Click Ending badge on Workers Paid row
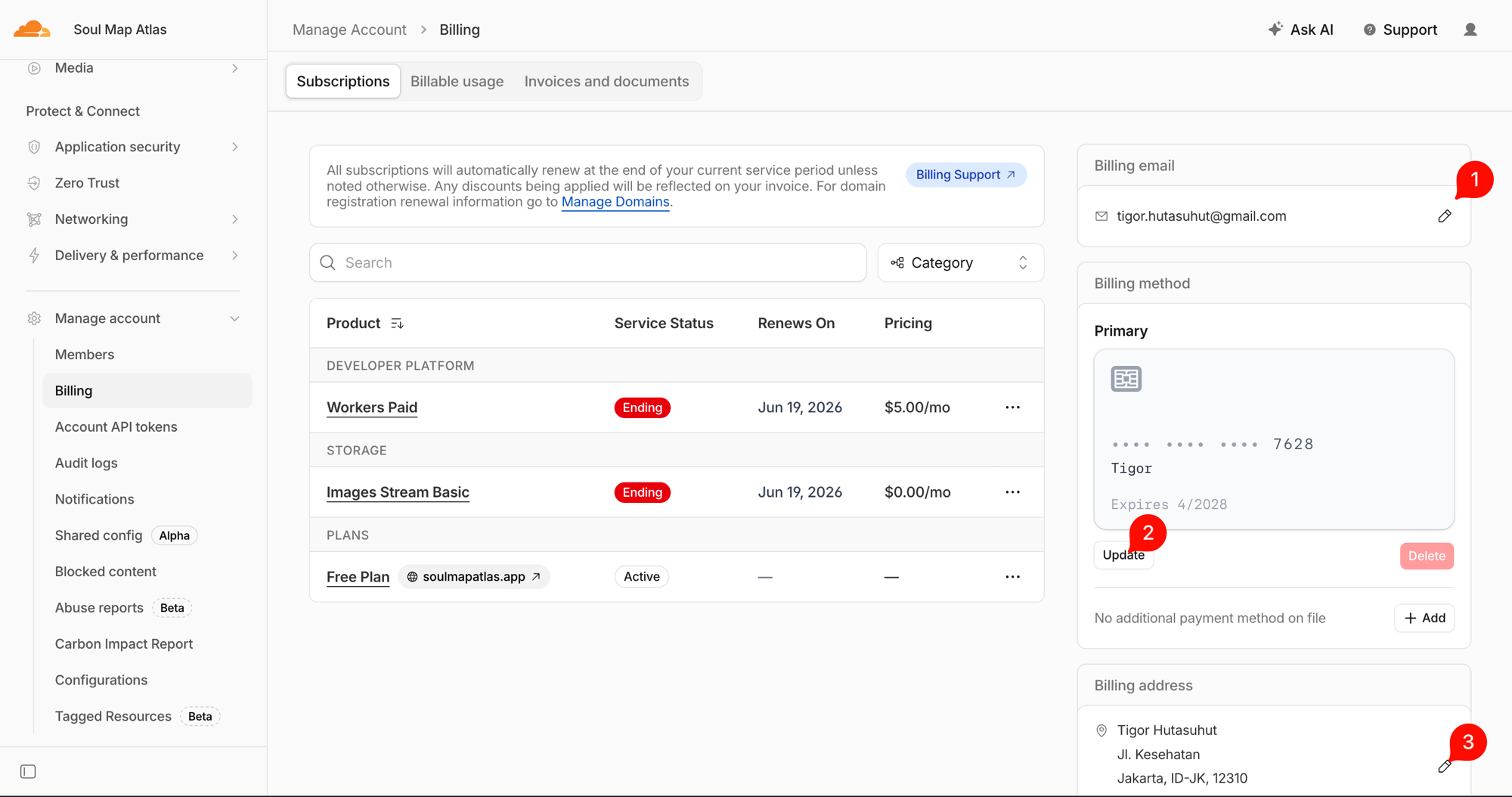Image resolution: width=1512 pixels, height=797 pixels. (x=642, y=408)
